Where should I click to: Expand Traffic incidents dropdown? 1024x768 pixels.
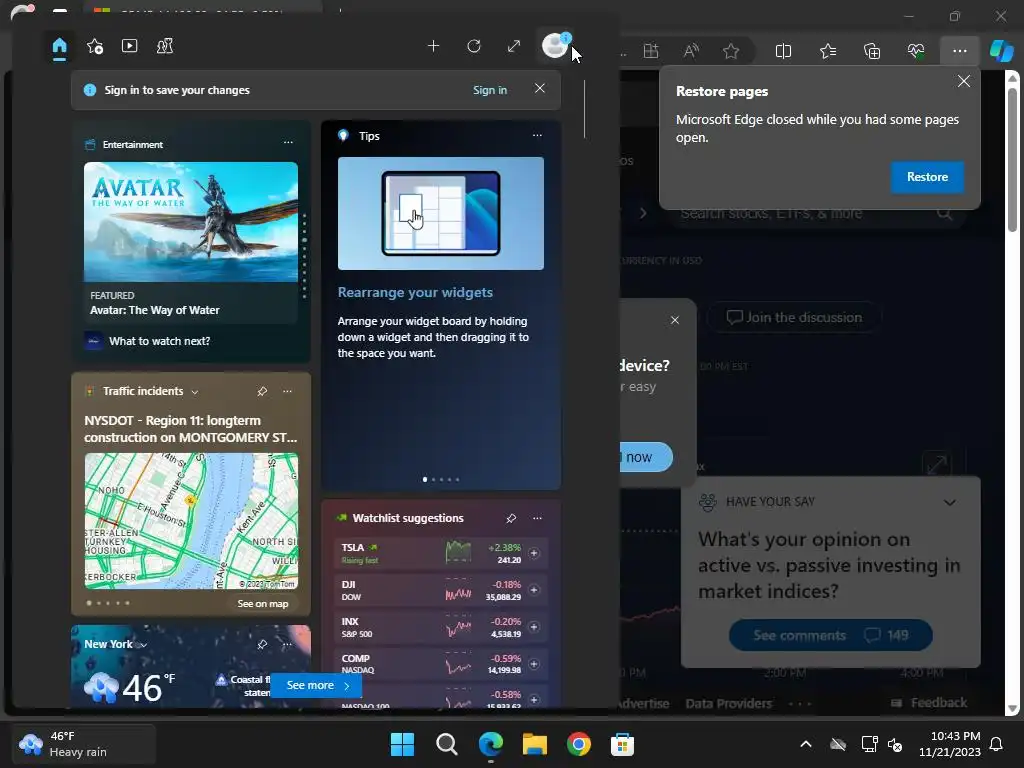[x=195, y=392]
